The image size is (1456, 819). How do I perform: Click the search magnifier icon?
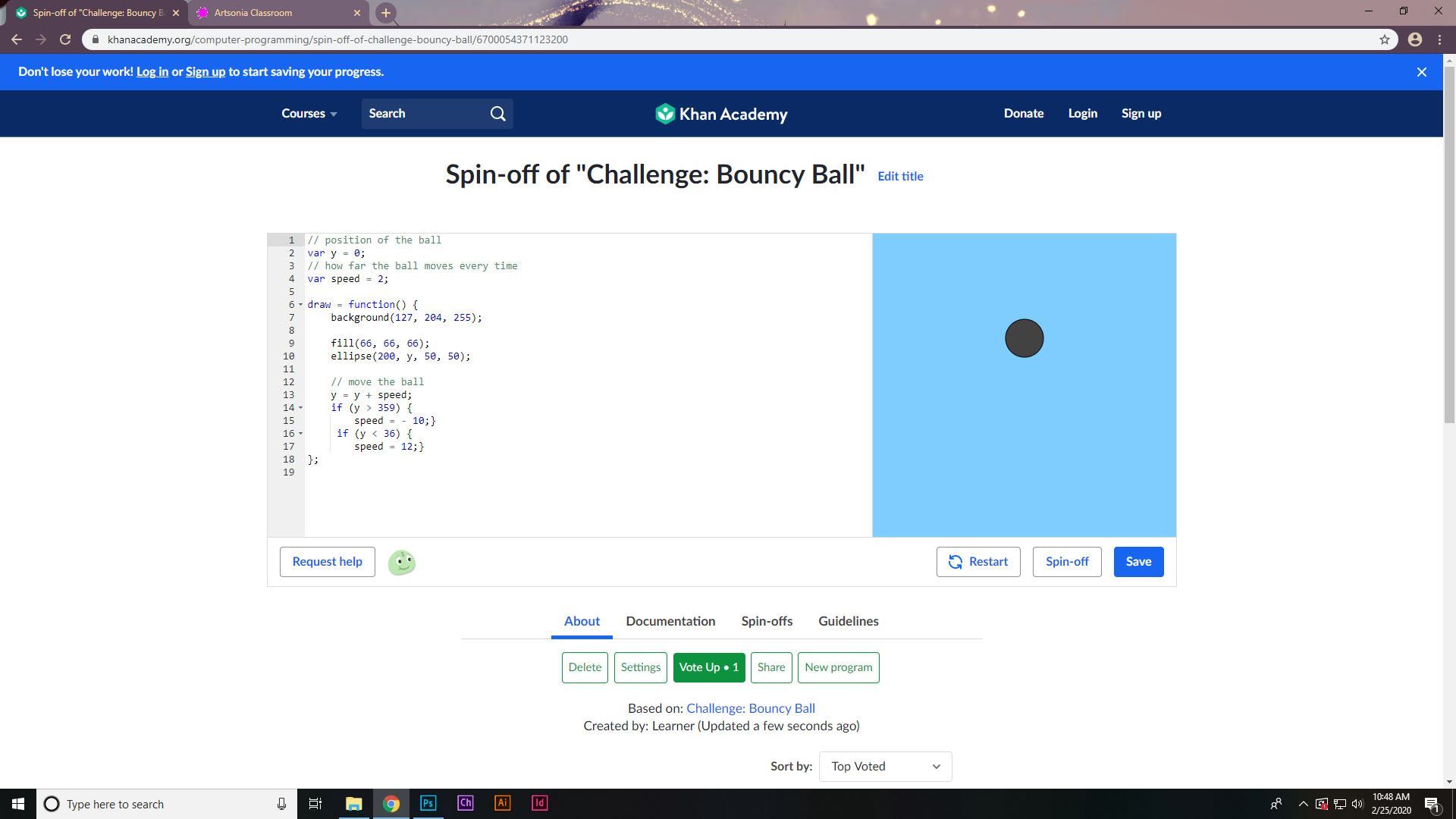(497, 114)
